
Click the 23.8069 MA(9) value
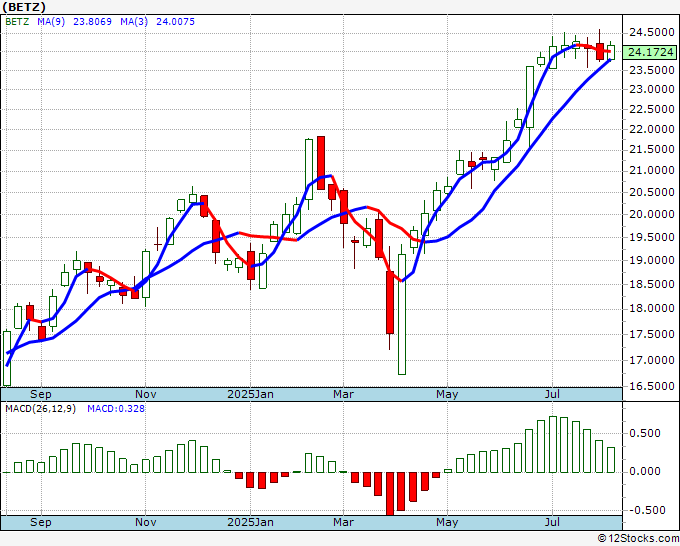tap(92, 22)
